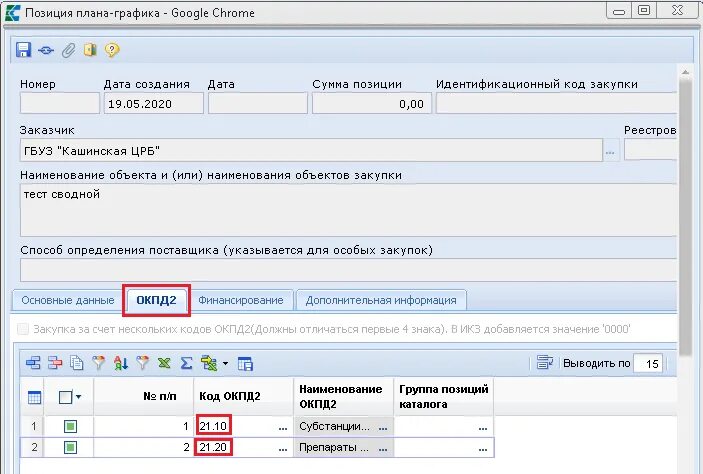Toggle the checkbox in row 2
The width and height of the screenshot is (703, 474).
pos(70,448)
